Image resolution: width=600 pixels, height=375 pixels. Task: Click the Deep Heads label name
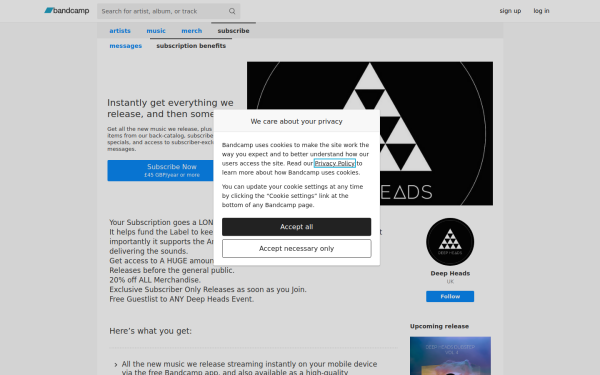[x=450, y=273]
